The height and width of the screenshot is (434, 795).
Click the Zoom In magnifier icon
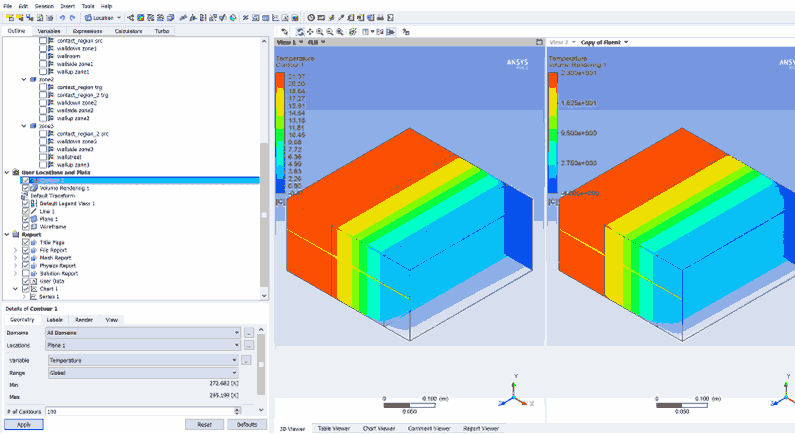tap(321, 32)
